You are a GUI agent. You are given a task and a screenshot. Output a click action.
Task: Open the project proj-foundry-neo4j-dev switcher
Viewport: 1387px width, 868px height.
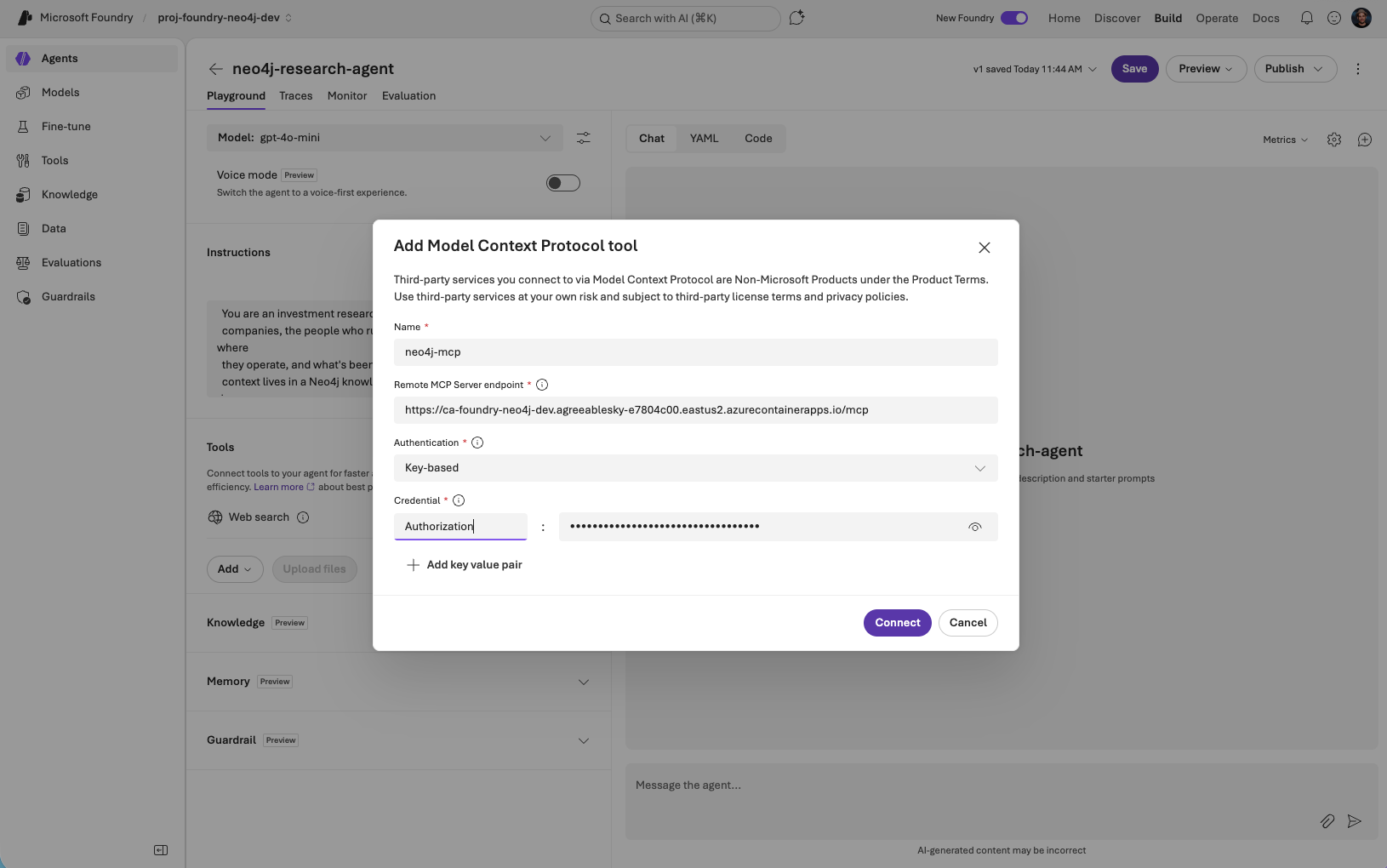tap(225, 18)
